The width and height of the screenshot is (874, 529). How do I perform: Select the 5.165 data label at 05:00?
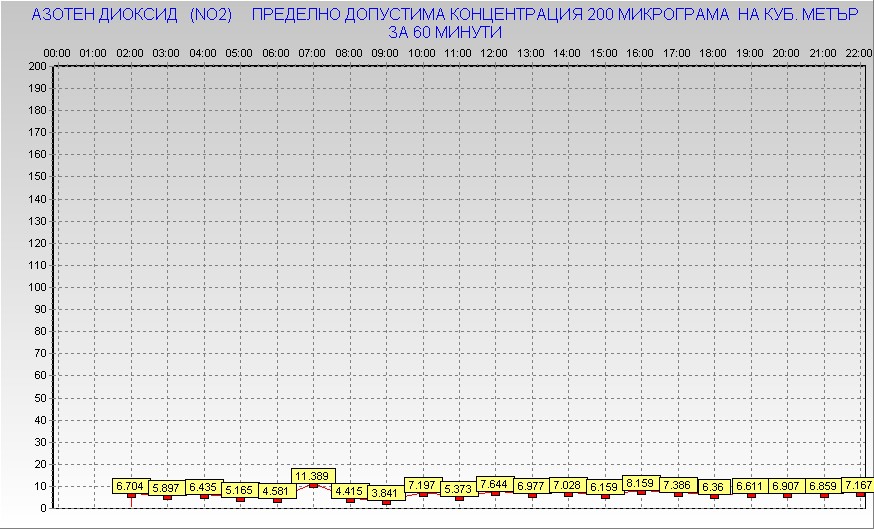coord(240,490)
